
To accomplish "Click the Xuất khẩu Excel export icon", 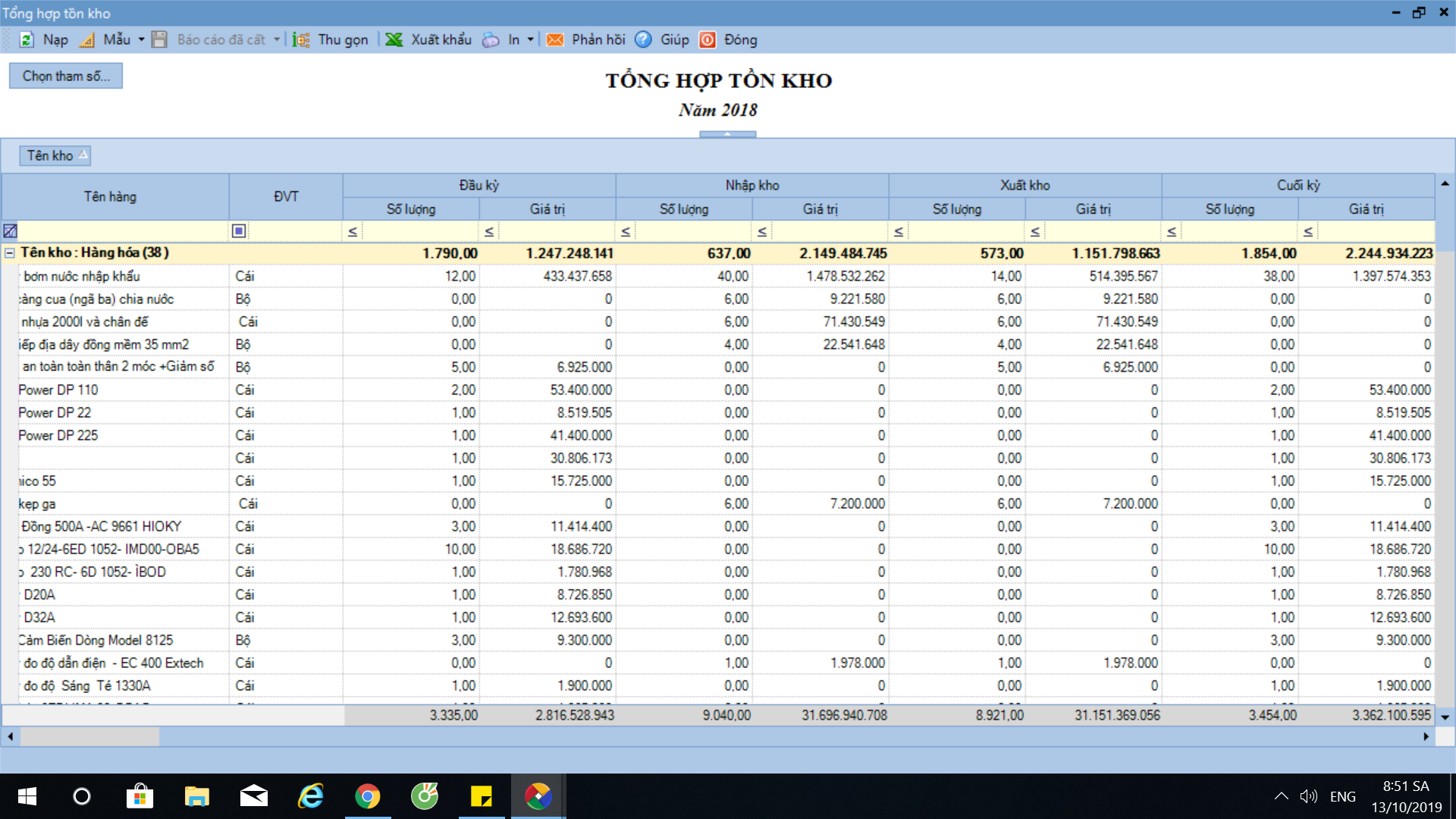I will click(394, 40).
